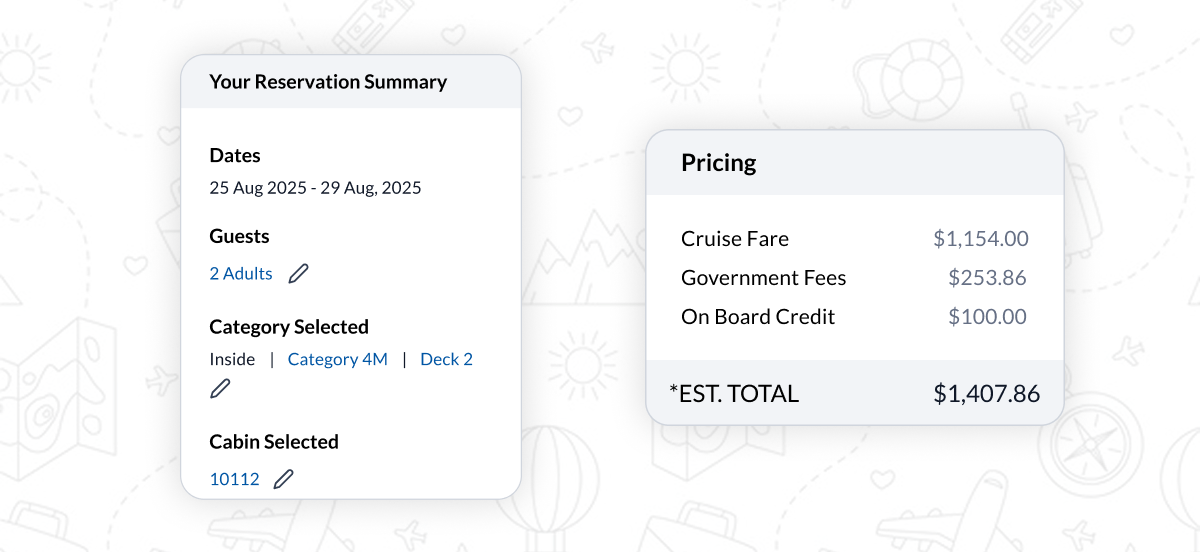The image size is (1200, 552).
Task: Click the cabin number 10112 link
Action: 234,479
